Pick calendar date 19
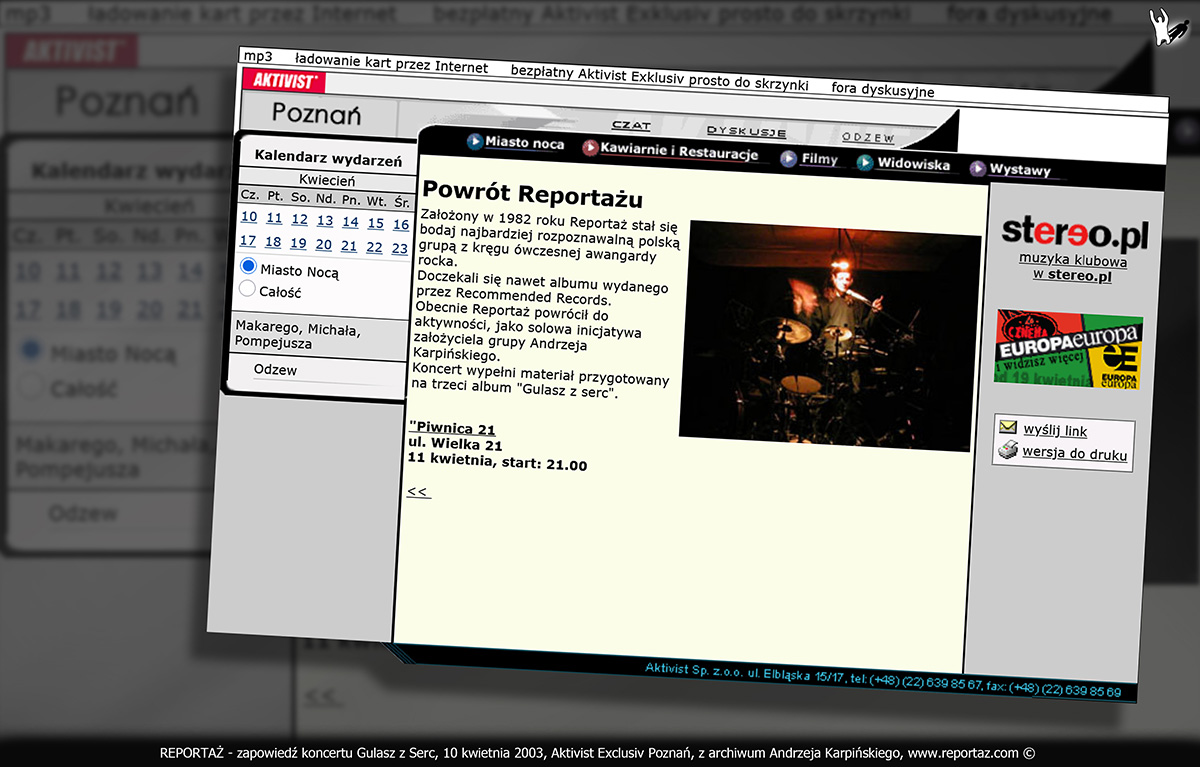 (x=298, y=243)
